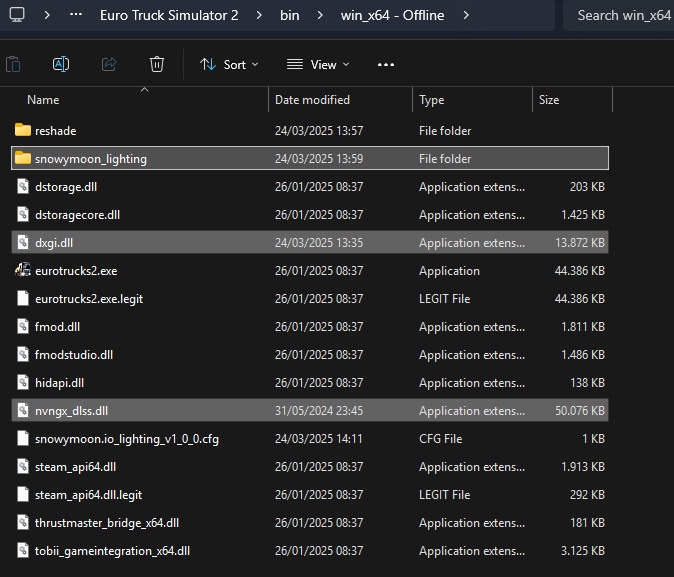Click the Application type of eurotrucks2.exe

(x=449, y=270)
